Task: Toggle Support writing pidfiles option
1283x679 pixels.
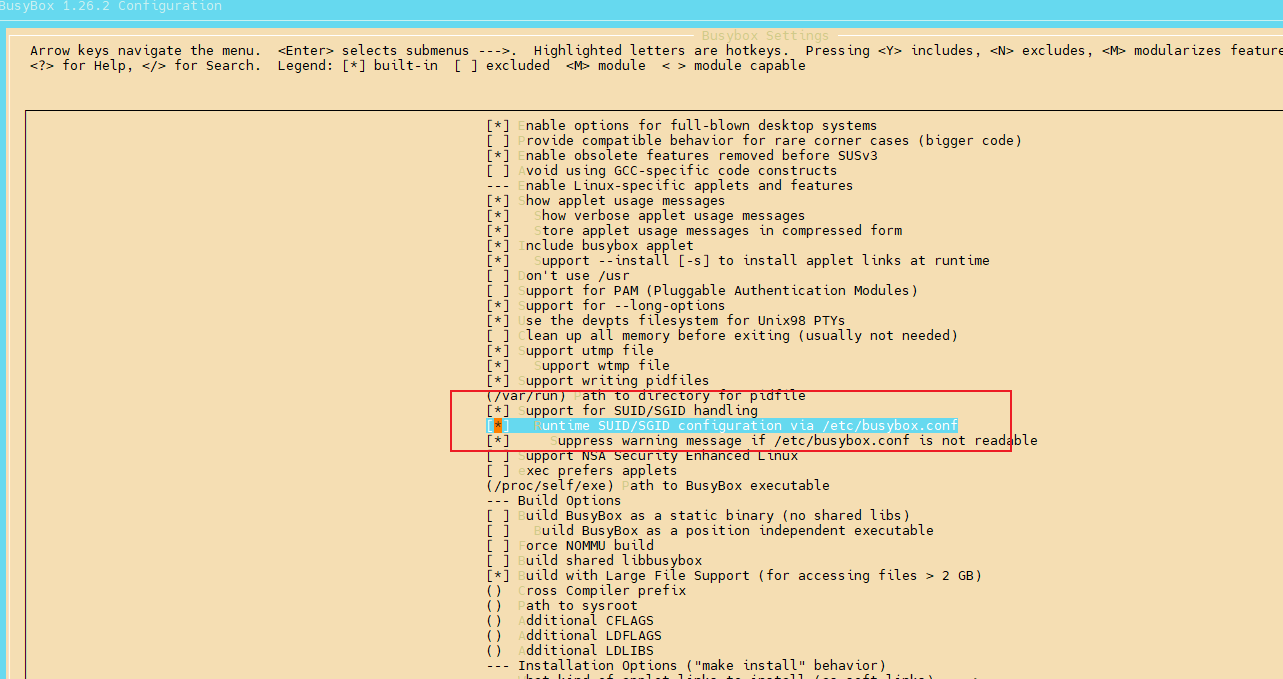Action: (597, 380)
